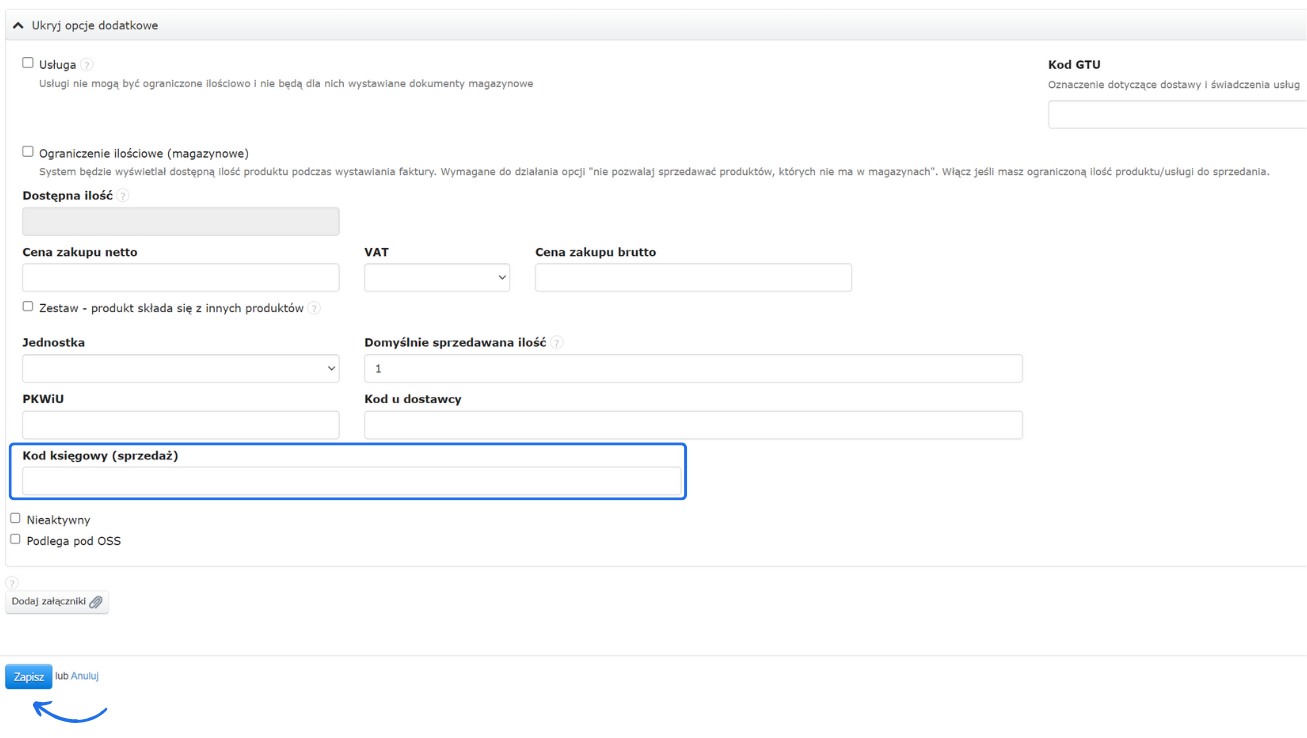
Task: Click the Cena zakupu netto field
Action: click(181, 278)
